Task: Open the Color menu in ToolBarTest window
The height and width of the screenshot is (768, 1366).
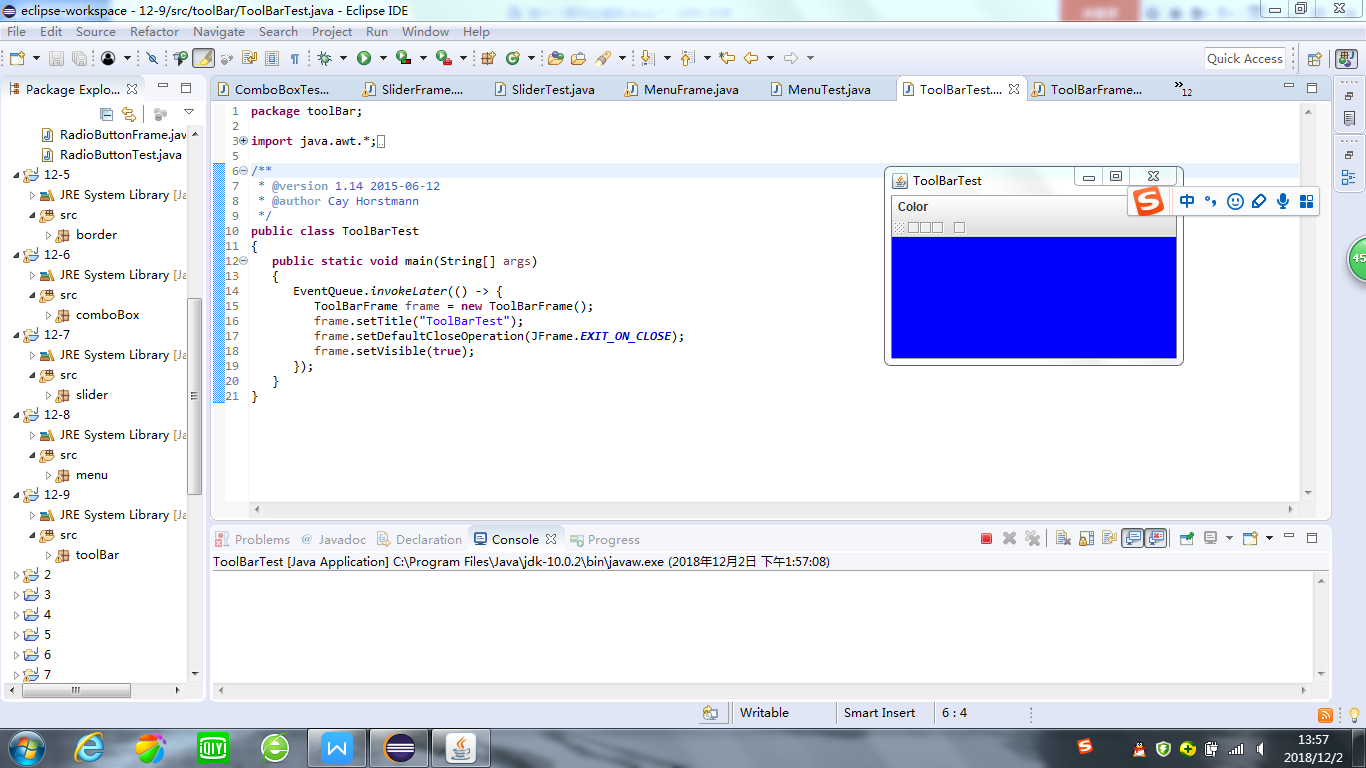Action: point(913,207)
